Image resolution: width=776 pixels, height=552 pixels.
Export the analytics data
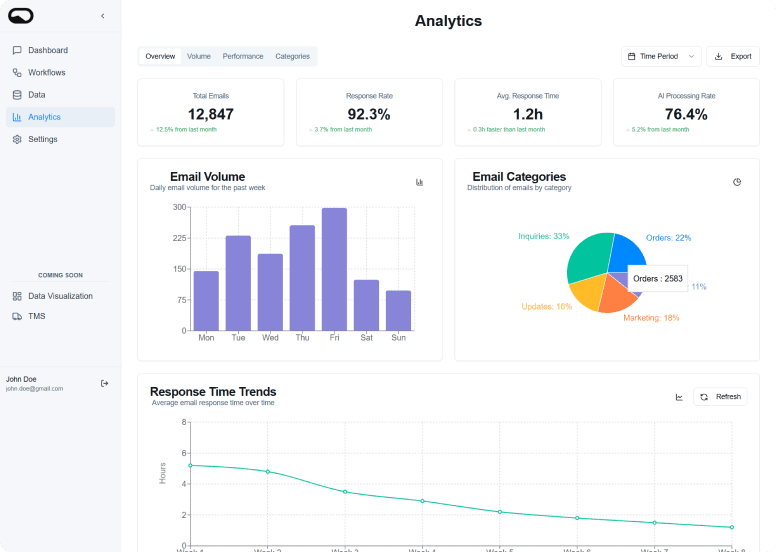tap(733, 56)
